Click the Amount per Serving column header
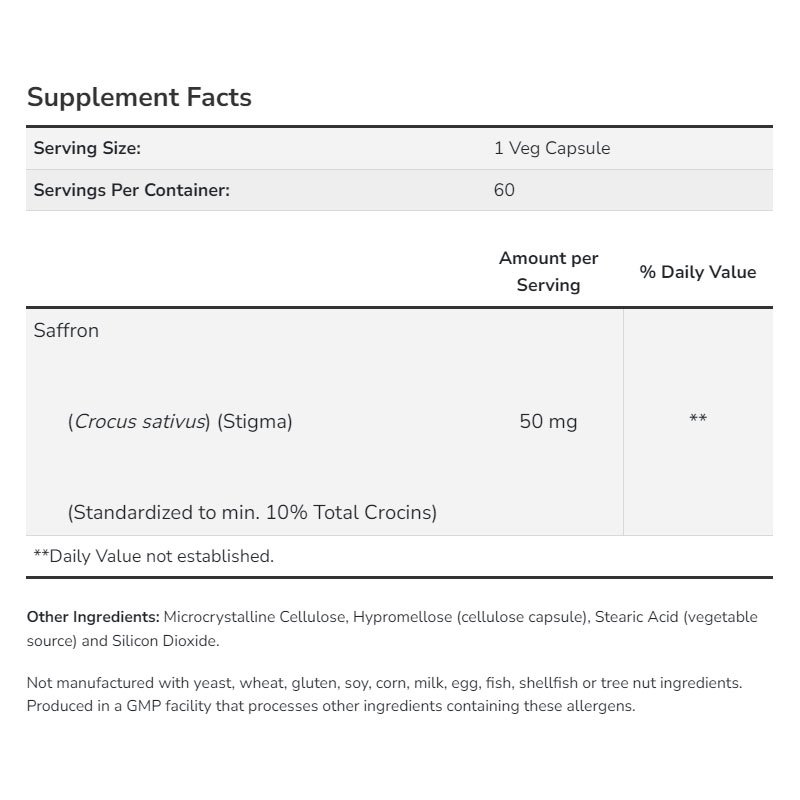 pyautogui.click(x=548, y=271)
